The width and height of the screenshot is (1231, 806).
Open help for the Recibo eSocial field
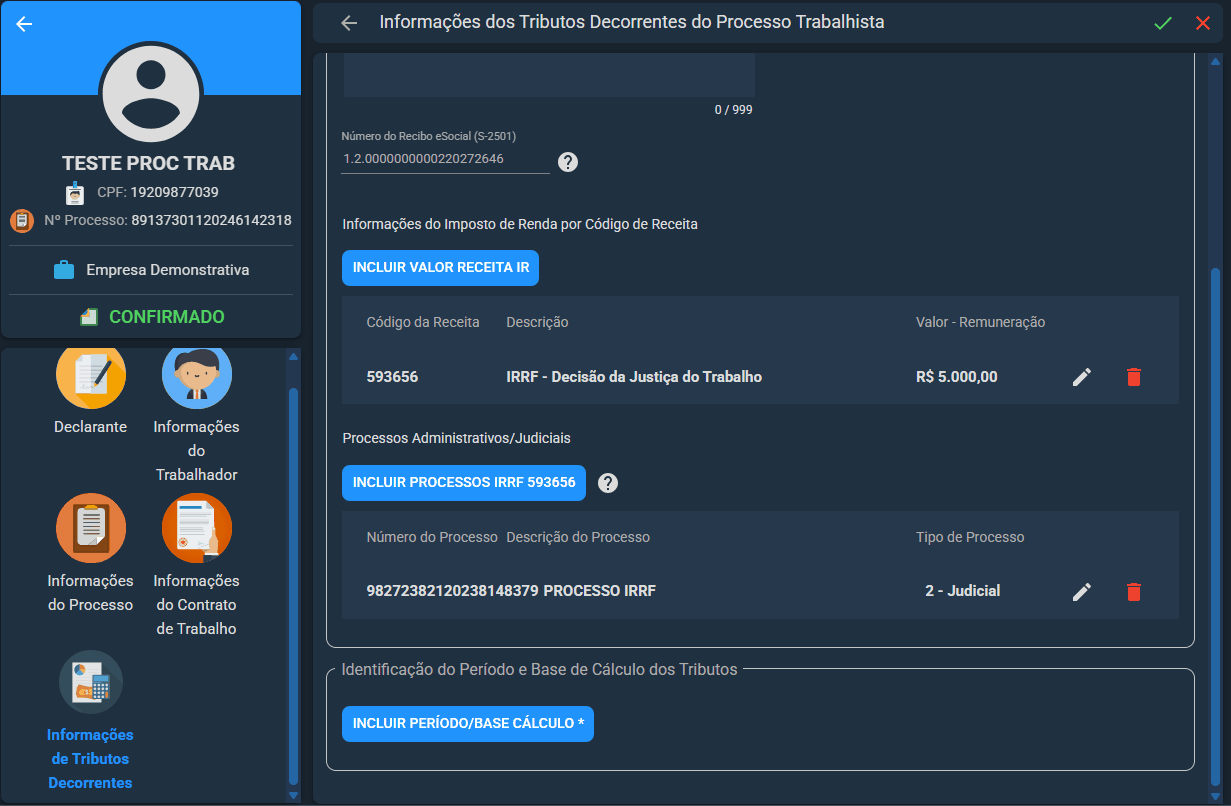(568, 161)
